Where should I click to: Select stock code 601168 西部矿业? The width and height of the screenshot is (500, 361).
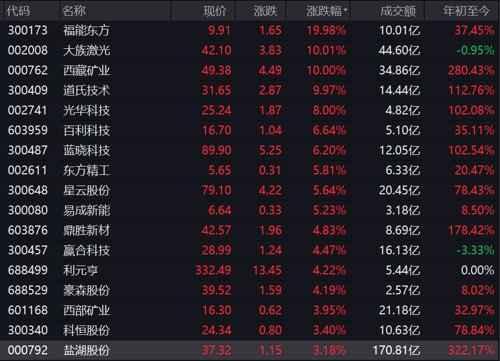(250, 310)
